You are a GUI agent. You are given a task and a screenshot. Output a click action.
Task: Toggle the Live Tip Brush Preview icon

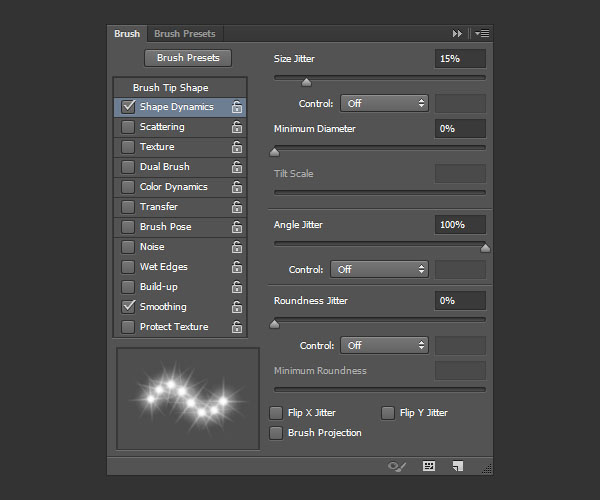tap(397, 466)
